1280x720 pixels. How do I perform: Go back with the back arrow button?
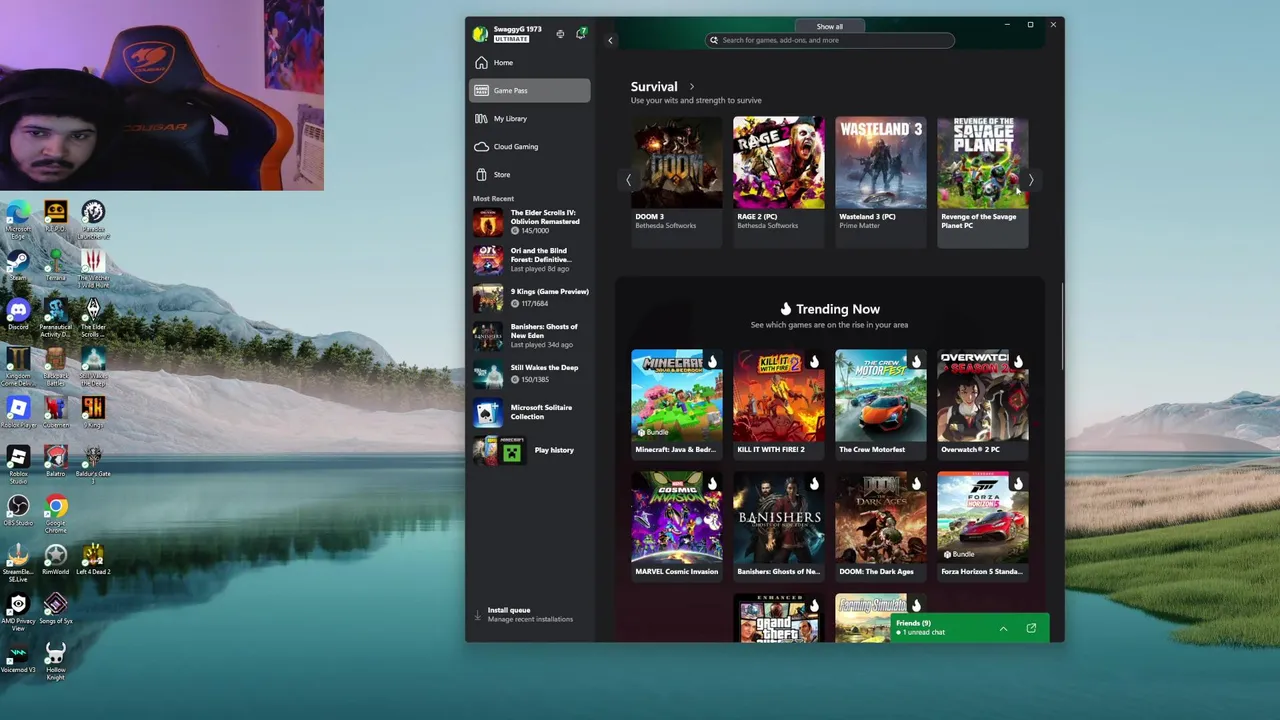coord(610,41)
